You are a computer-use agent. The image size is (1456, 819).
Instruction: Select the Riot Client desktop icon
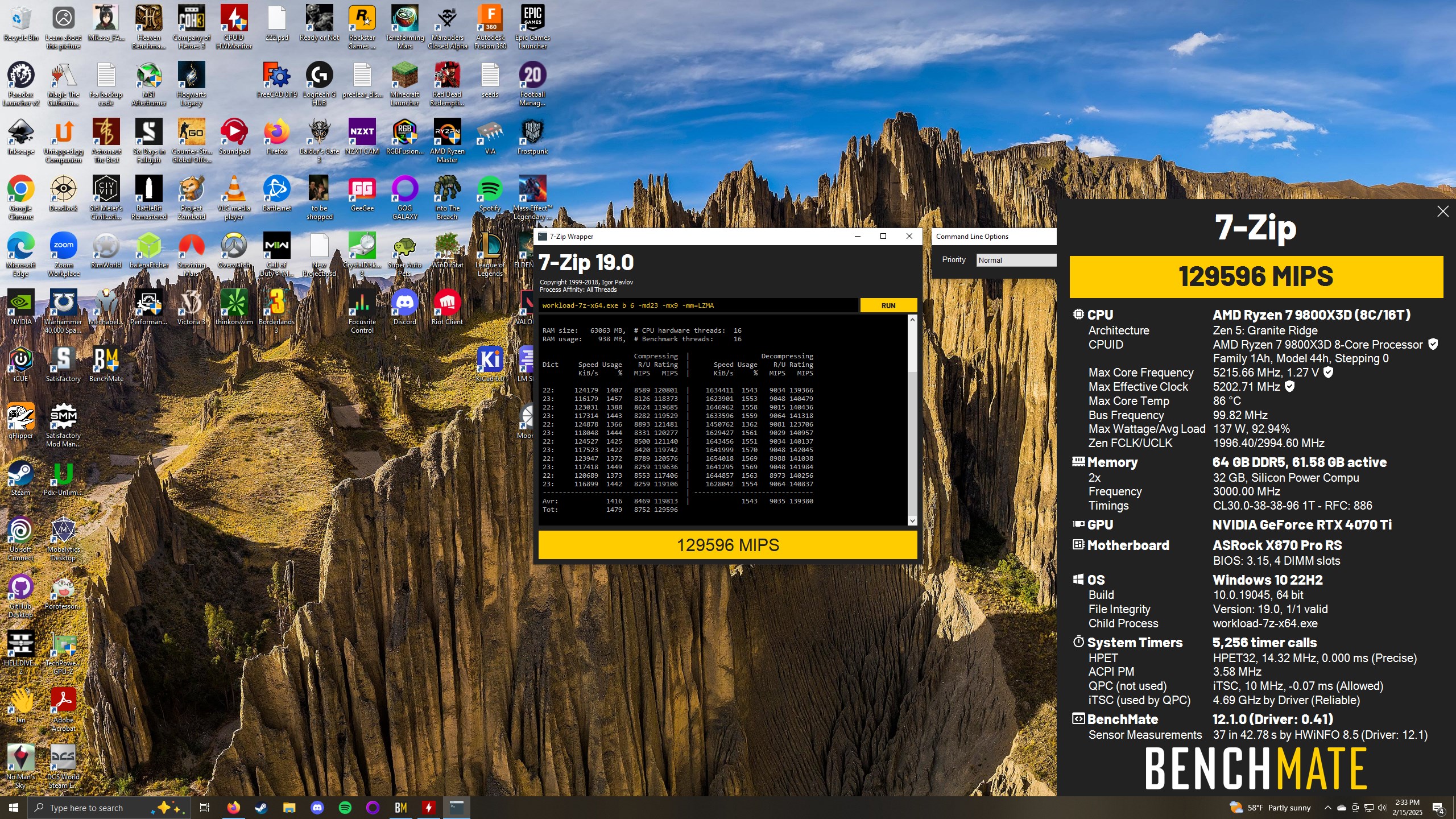click(x=447, y=308)
